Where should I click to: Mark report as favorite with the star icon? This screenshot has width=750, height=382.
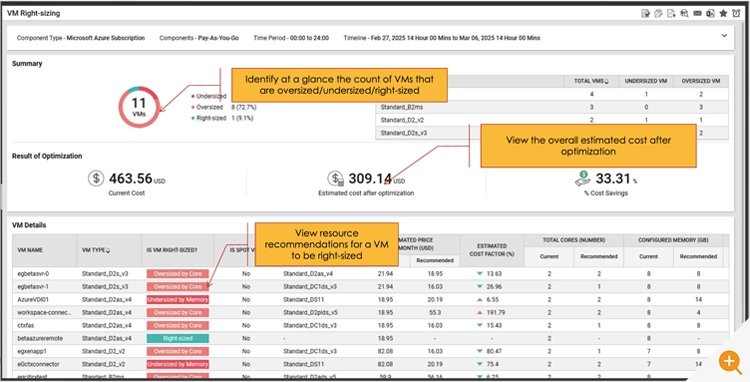[723, 13]
